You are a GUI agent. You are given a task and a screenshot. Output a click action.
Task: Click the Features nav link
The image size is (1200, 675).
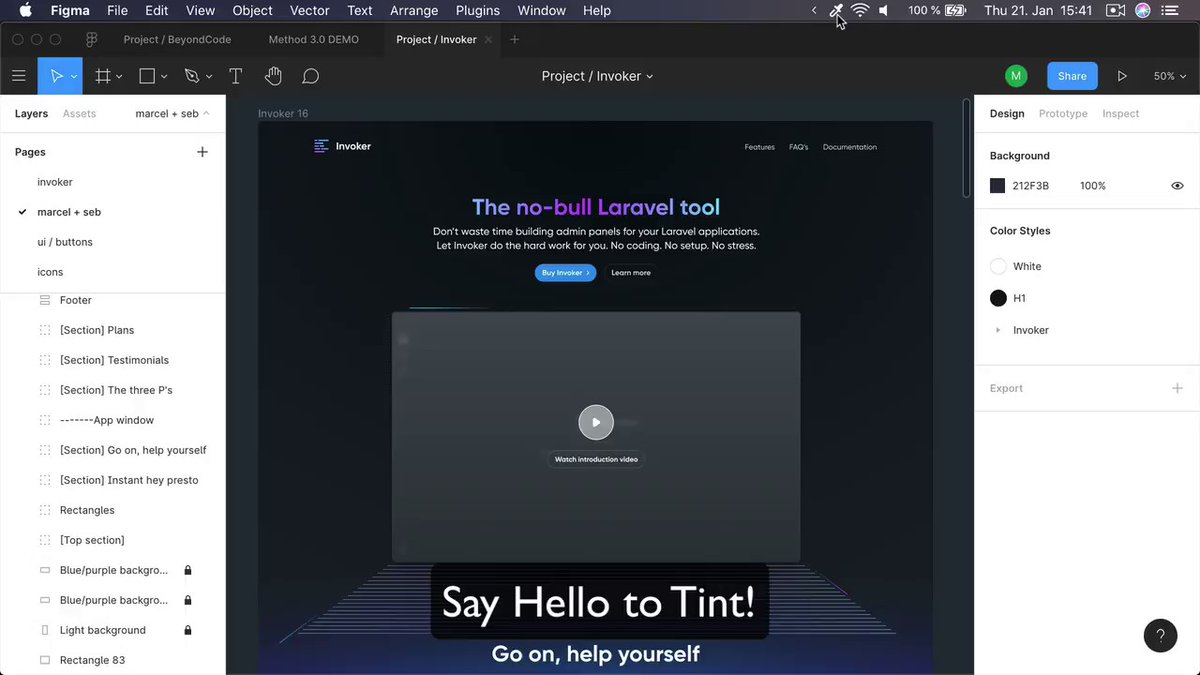coord(759,147)
